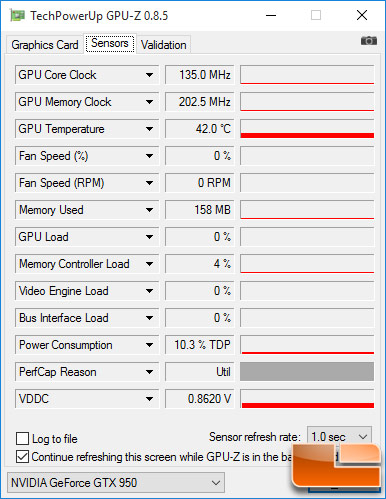Close the GPU-Z window

click(362, 15)
